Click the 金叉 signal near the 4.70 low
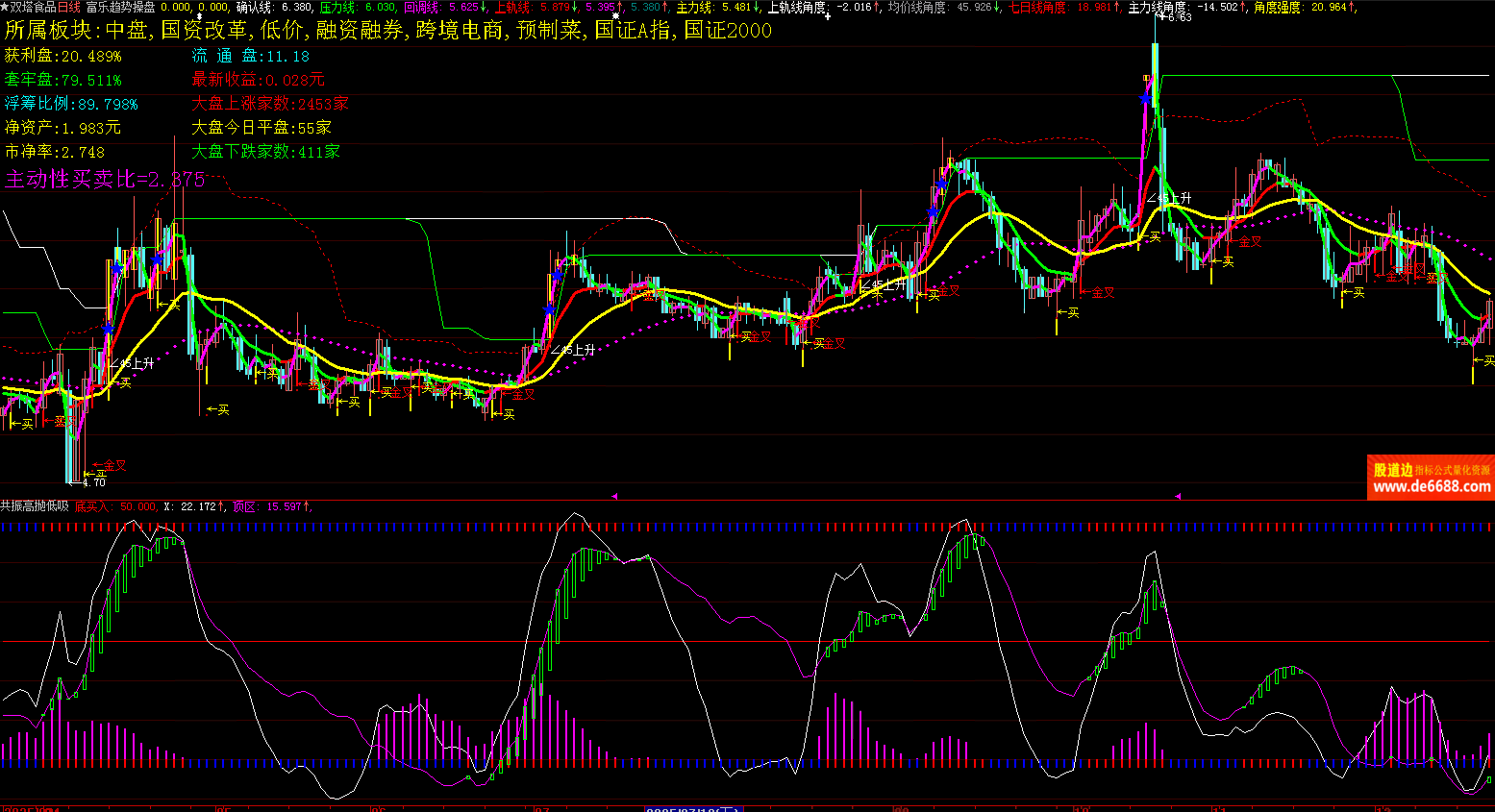The height and width of the screenshot is (812, 1495). click(114, 465)
